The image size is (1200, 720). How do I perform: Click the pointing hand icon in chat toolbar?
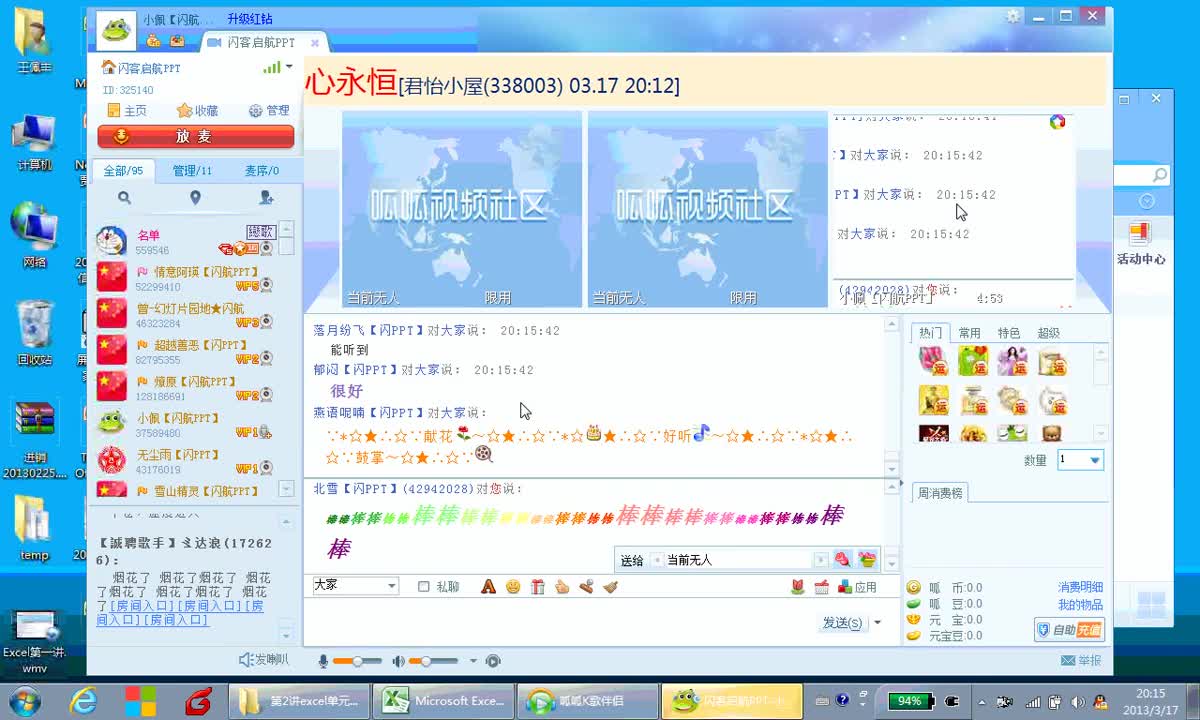(562, 587)
